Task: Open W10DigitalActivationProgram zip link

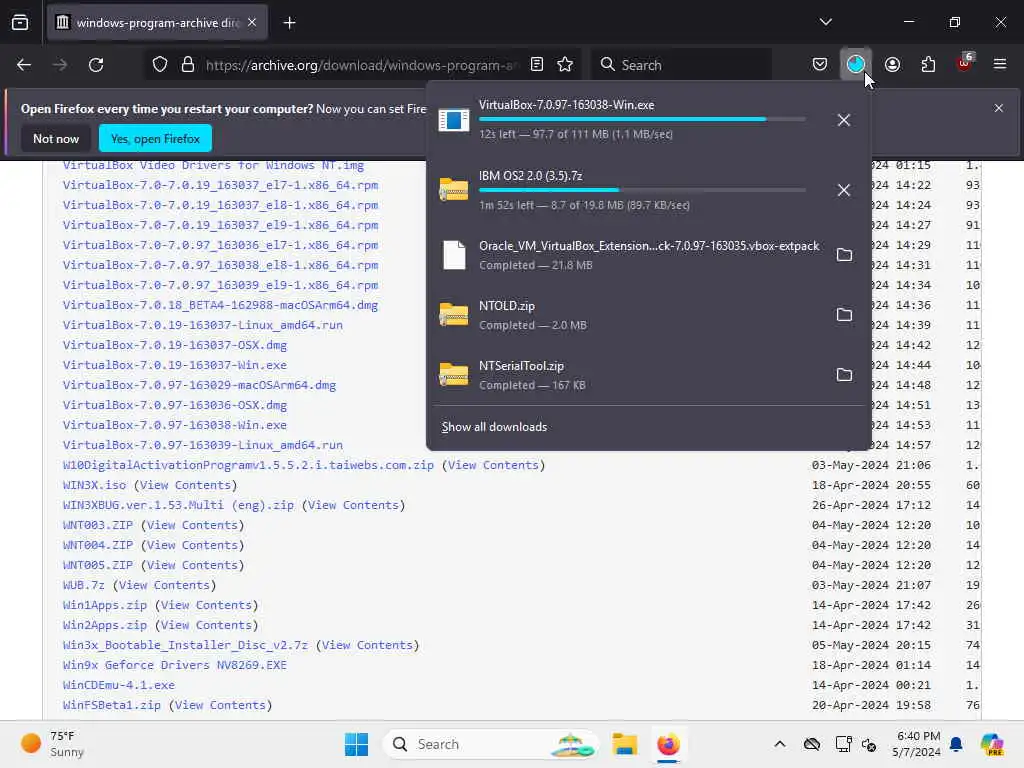Action: [248, 465]
